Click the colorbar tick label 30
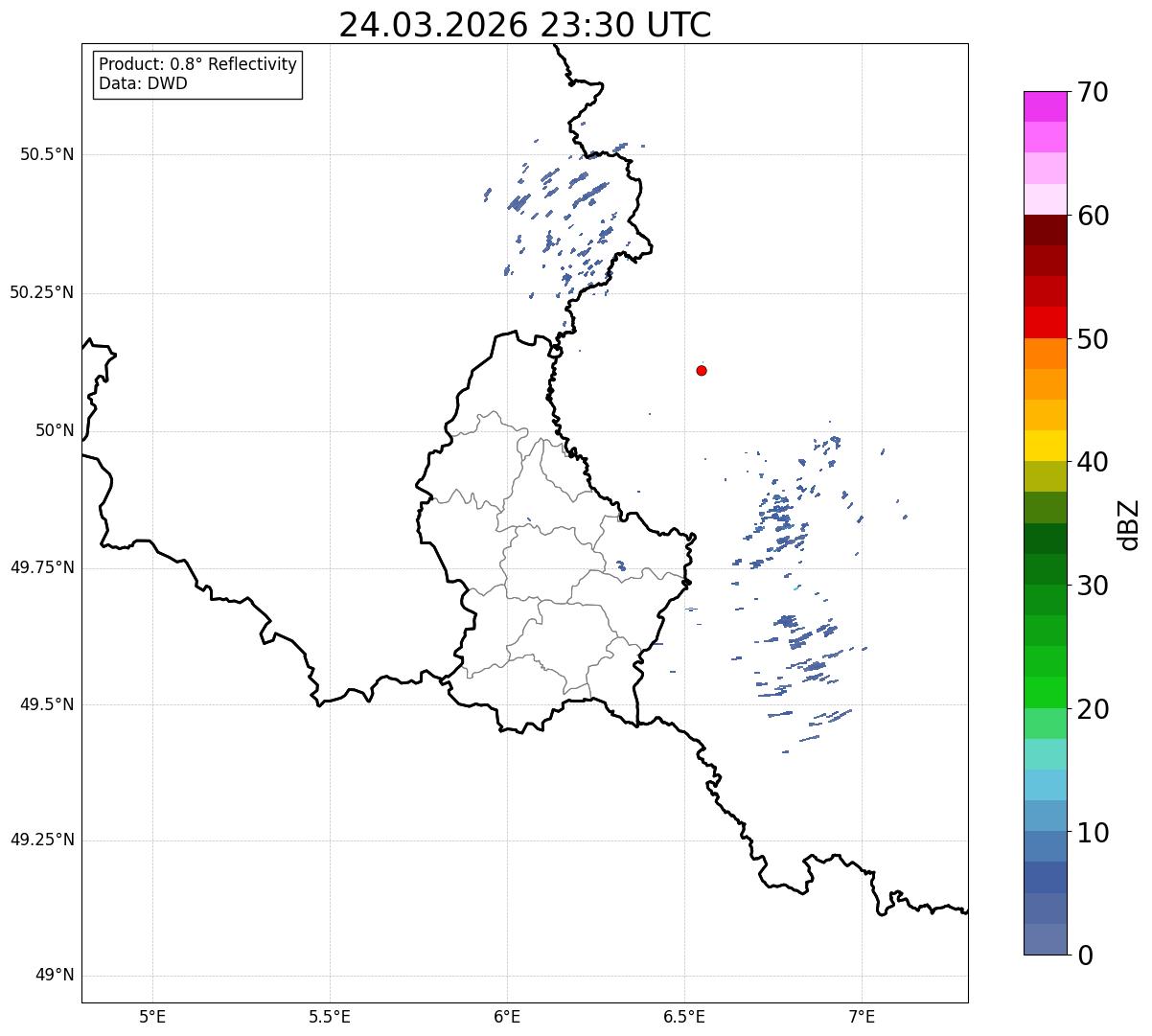This screenshot has width=1152, height=1036. point(1092,586)
